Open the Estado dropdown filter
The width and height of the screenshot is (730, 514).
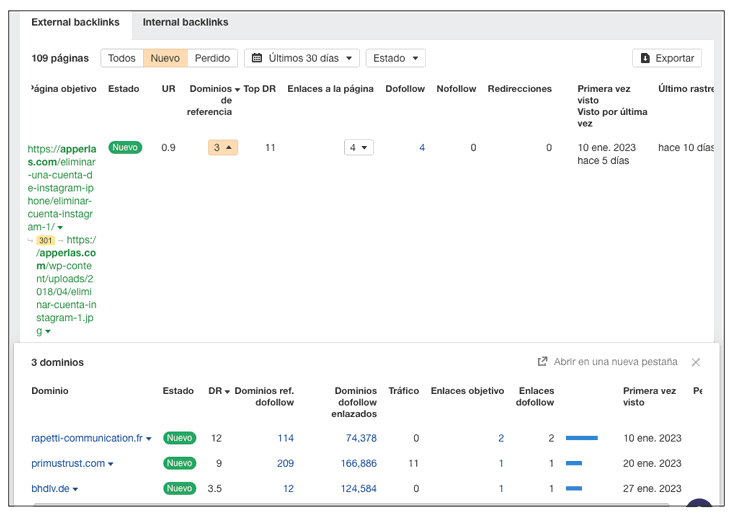(x=395, y=58)
